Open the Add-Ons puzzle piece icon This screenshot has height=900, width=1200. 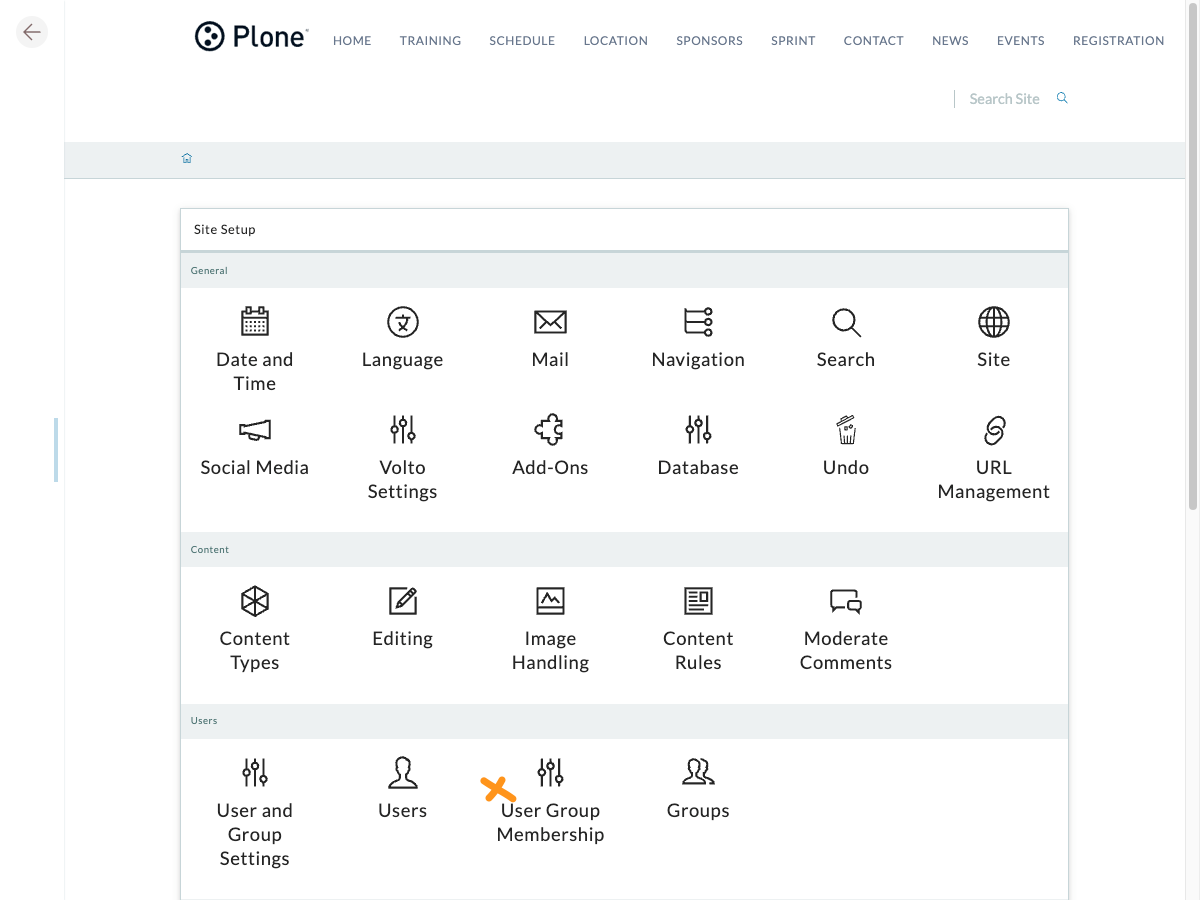549,430
